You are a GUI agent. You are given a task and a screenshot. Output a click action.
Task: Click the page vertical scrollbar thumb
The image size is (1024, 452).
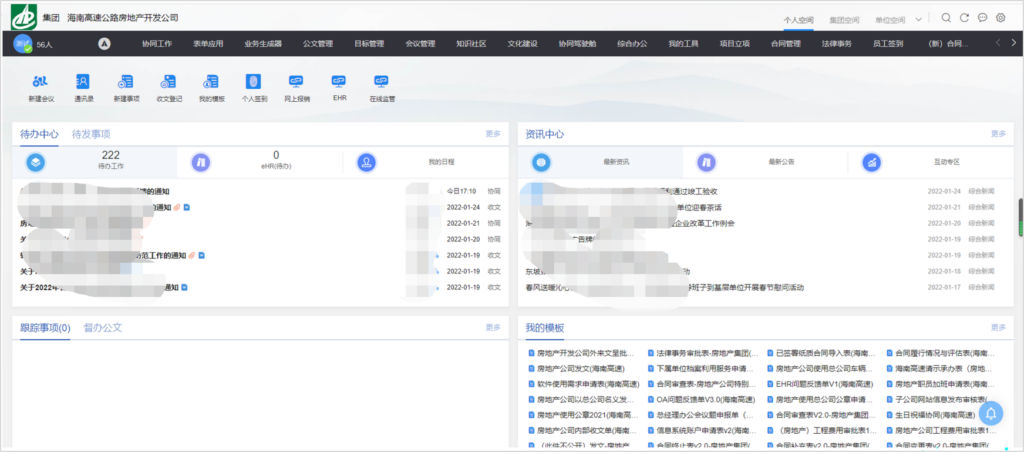tap(1020, 214)
